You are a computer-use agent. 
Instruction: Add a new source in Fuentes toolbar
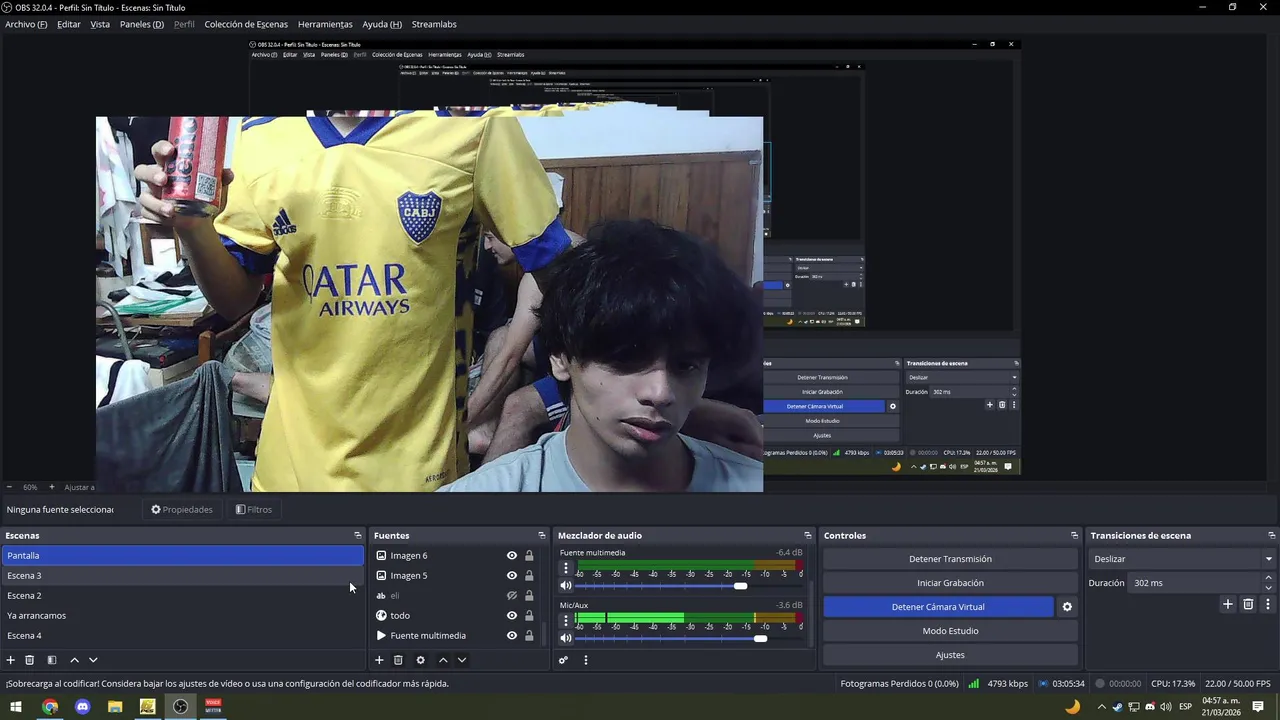pos(379,660)
